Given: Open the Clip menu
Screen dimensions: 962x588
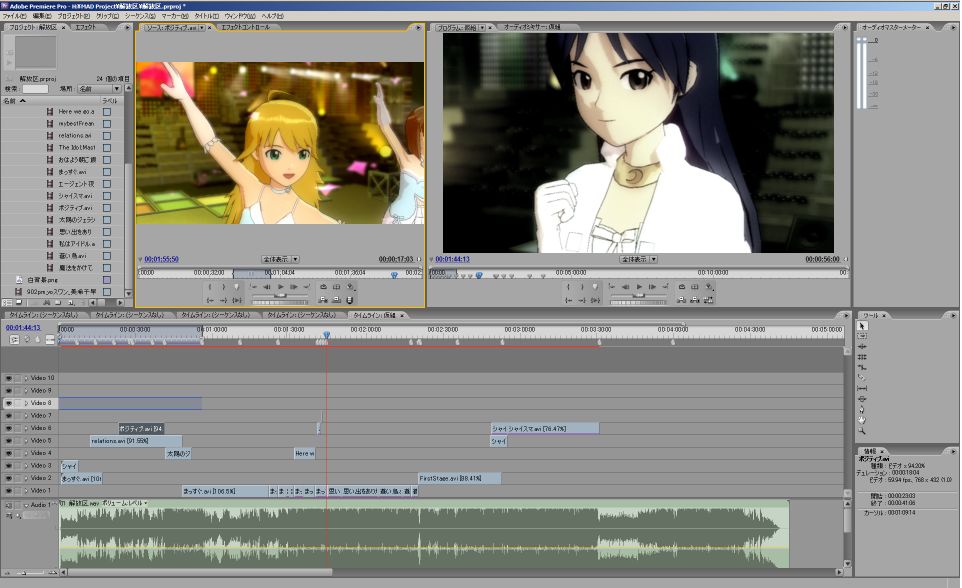Looking at the screenshot, I should click(x=108, y=16).
